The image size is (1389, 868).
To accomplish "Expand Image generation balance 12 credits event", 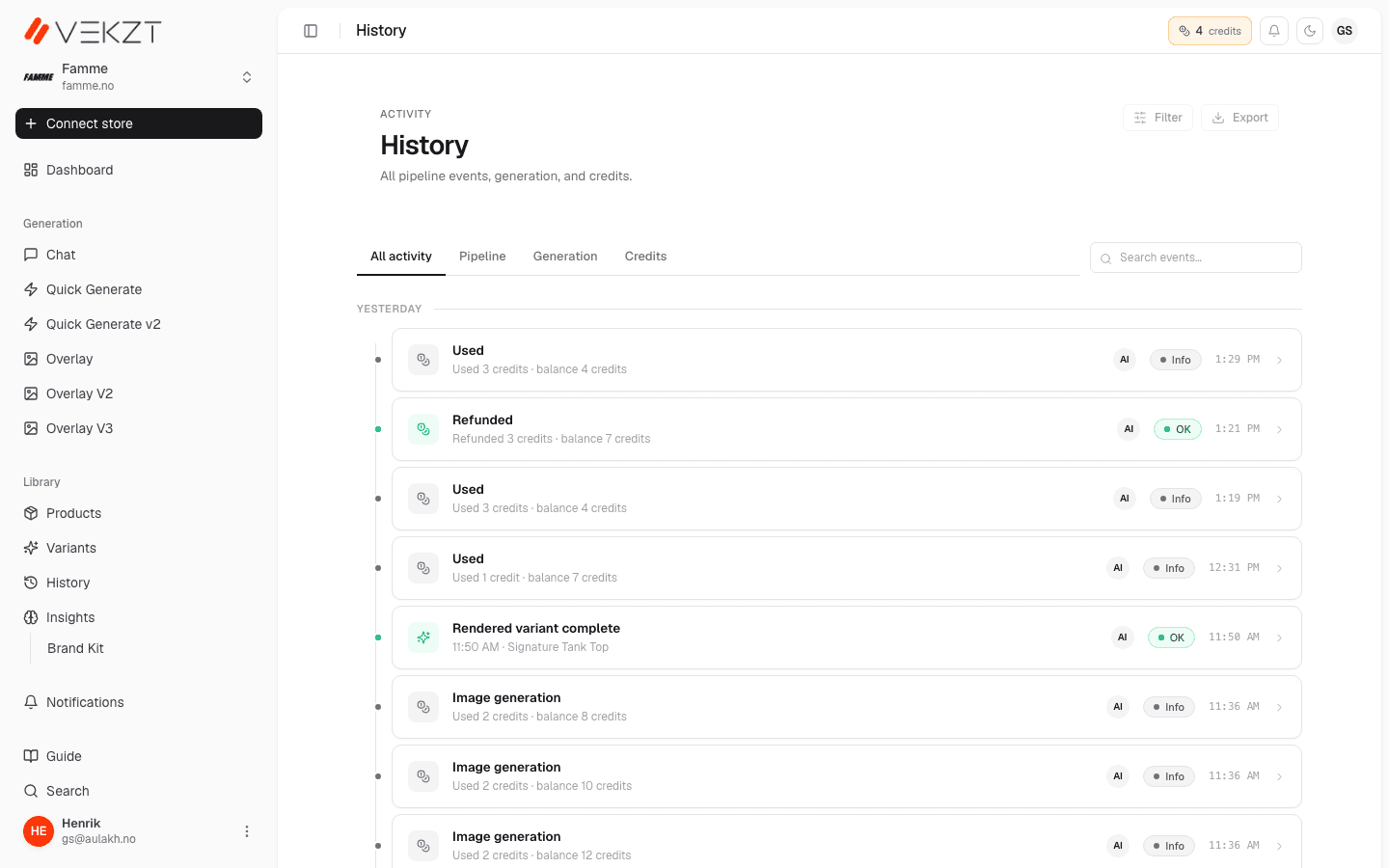I will point(1280,847).
